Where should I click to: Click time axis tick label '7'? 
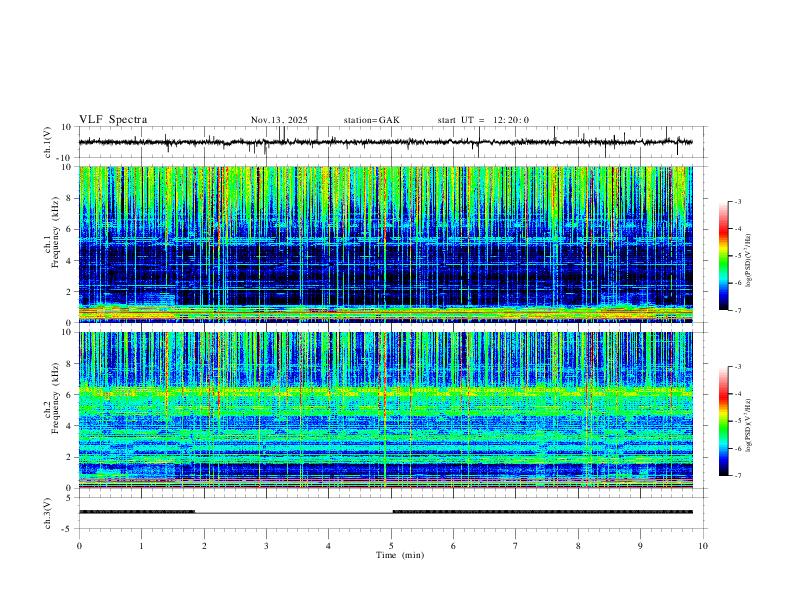point(516,546)
